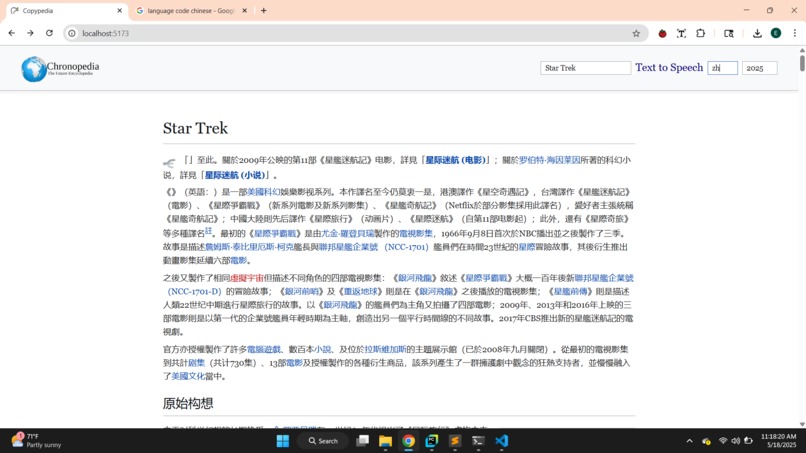The image size is (806, 453).
Task: Open the 美國文化 link
Action: coord(188,376)
